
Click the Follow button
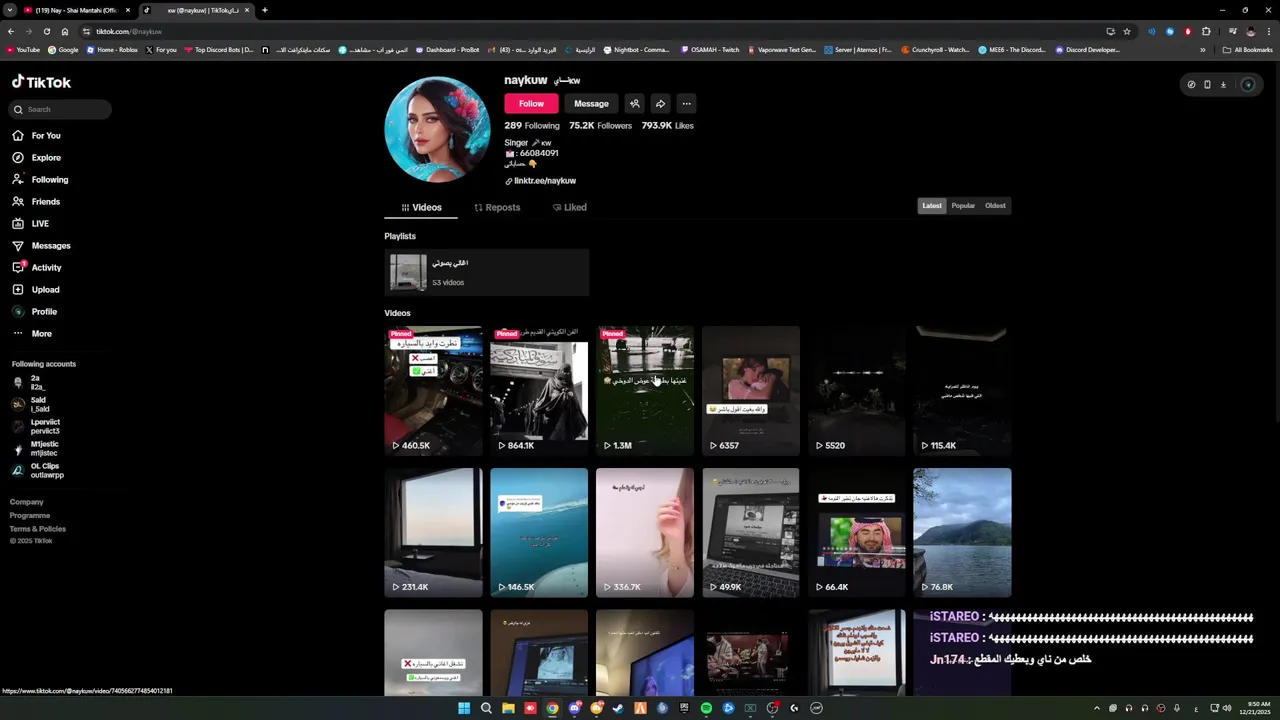tap(531, 104)
